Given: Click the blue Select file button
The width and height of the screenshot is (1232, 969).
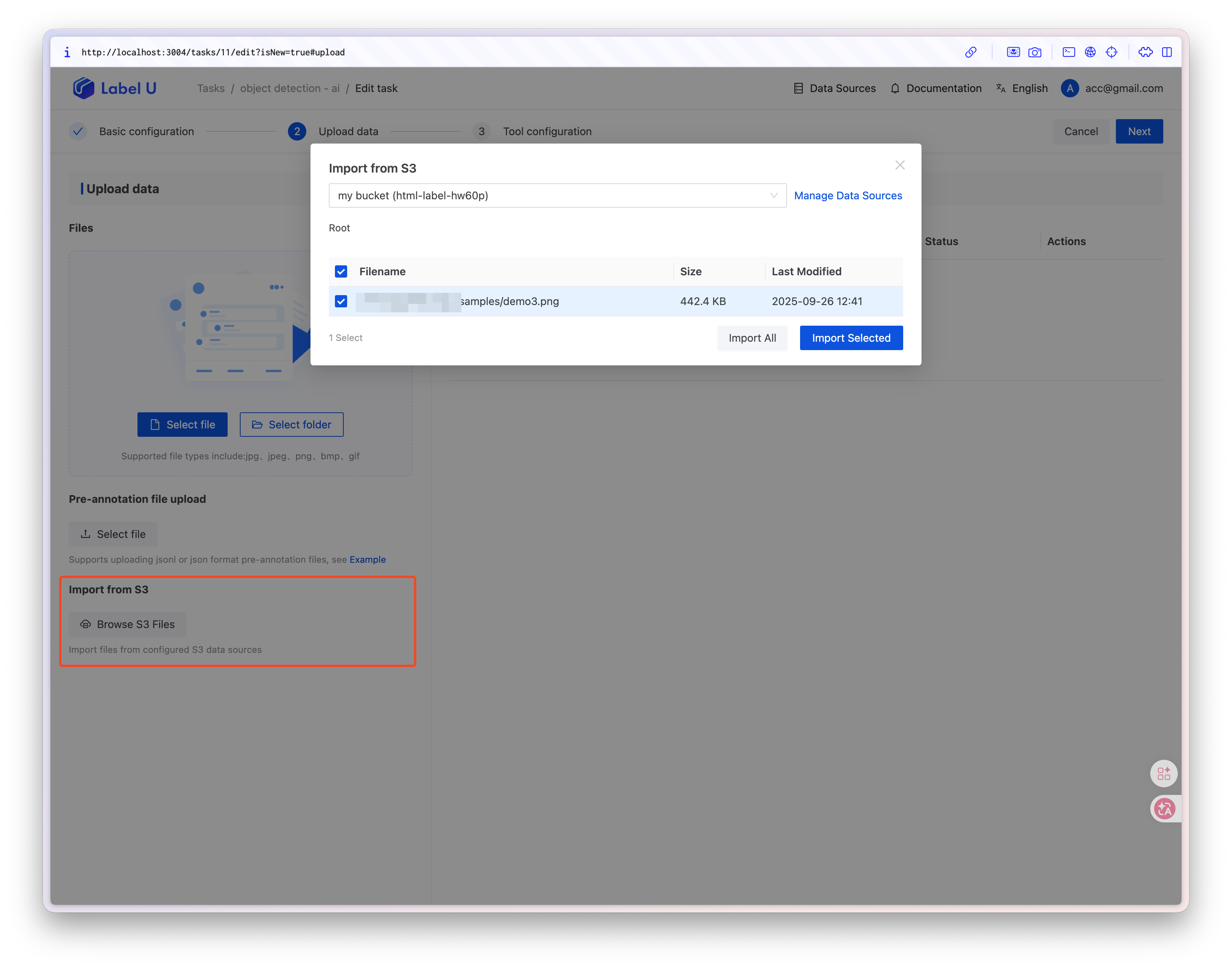Looking at the screenshot, I should click(182, 424).
